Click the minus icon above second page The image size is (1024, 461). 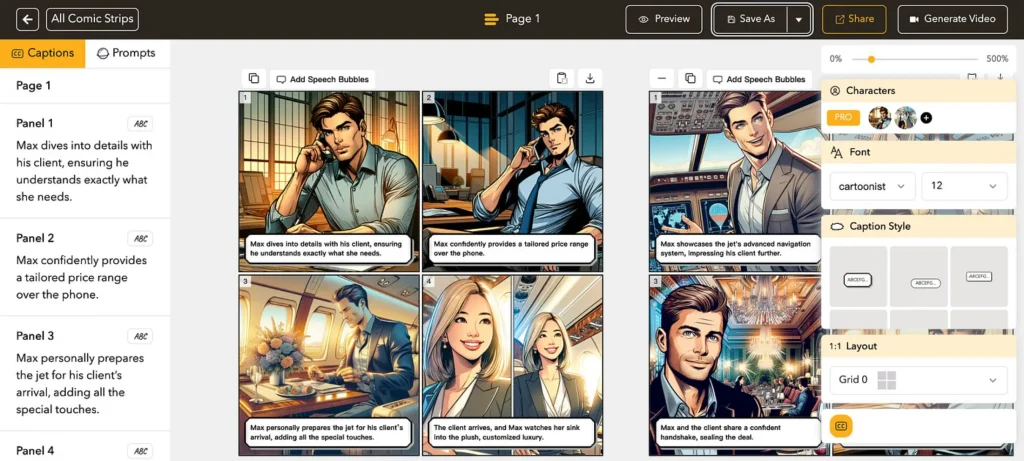(662, 79)
